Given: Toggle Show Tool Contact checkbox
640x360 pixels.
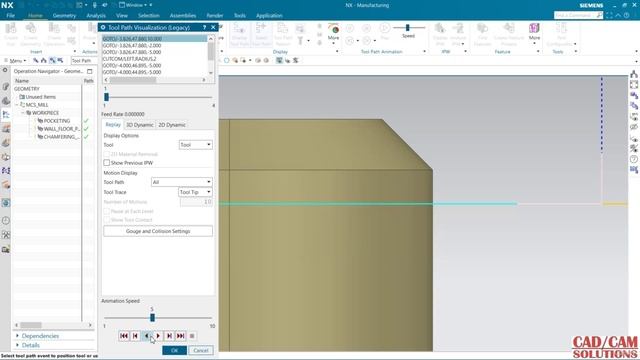Looking at the screenshot, I should tap(107, 220).
